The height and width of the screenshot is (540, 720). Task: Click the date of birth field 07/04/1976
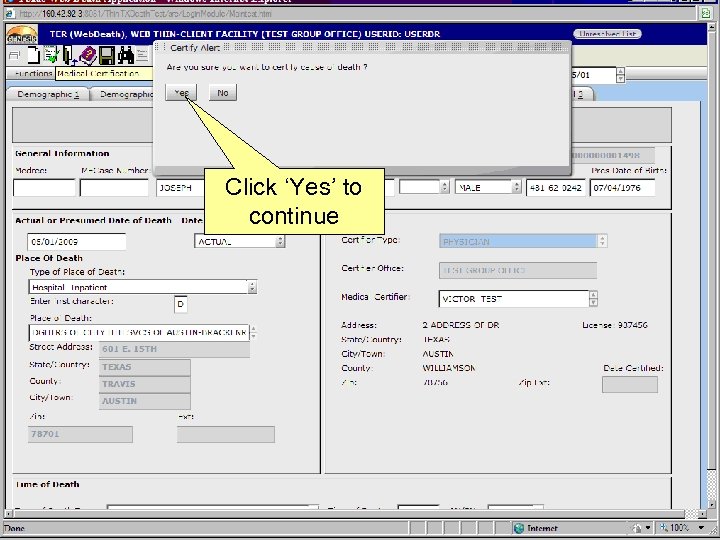click(622, 188)
